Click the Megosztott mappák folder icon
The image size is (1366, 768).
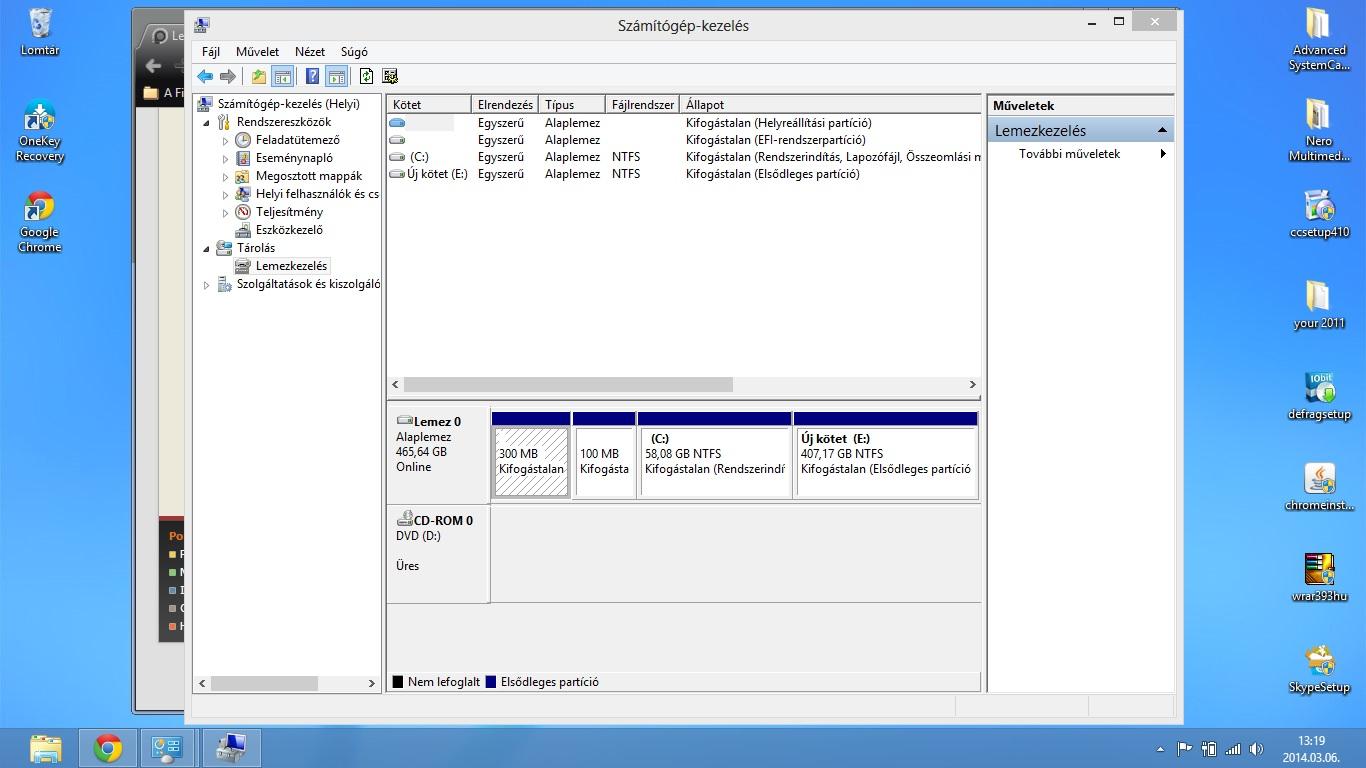(243, 176)
